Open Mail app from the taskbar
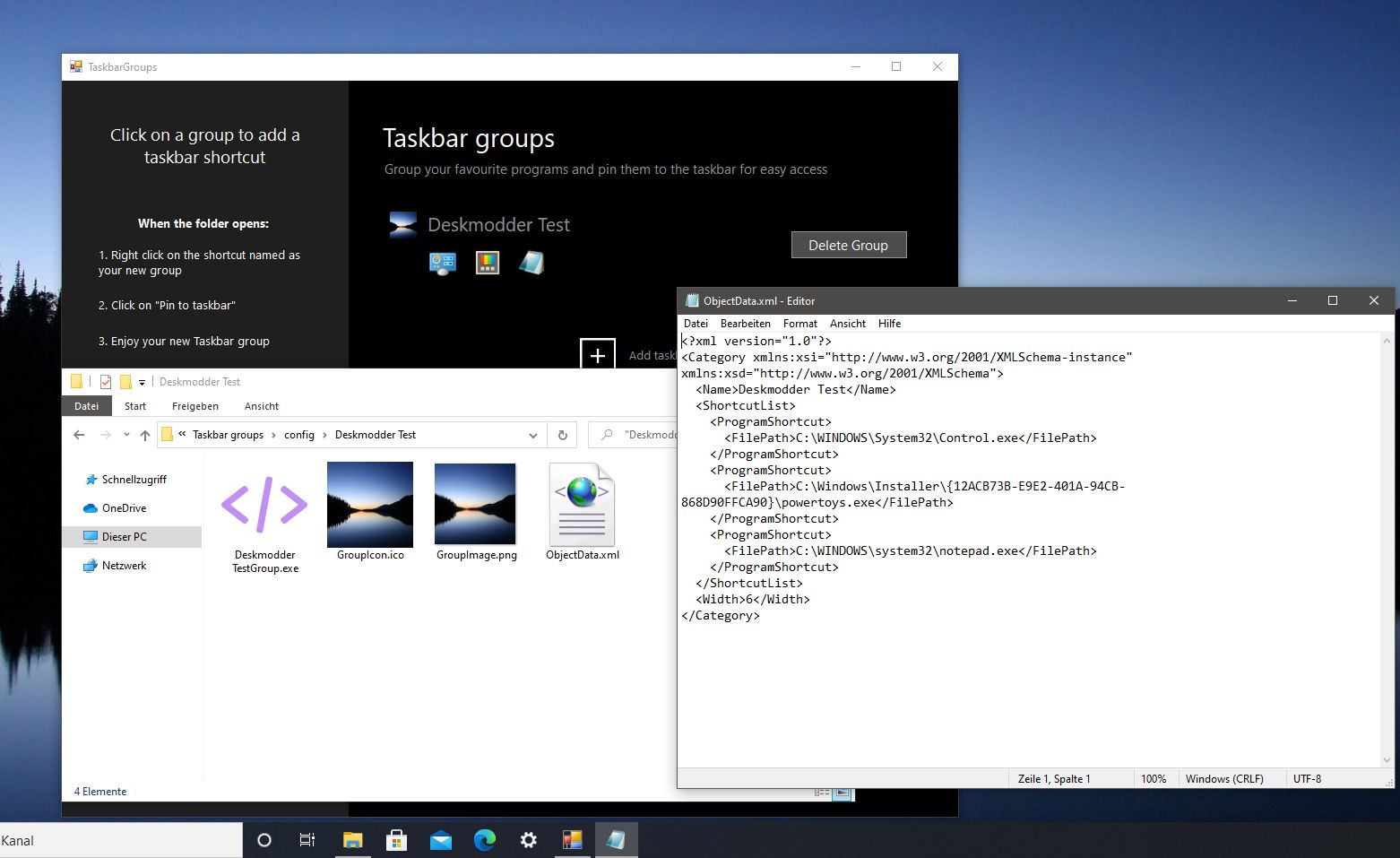 (440, 840)
